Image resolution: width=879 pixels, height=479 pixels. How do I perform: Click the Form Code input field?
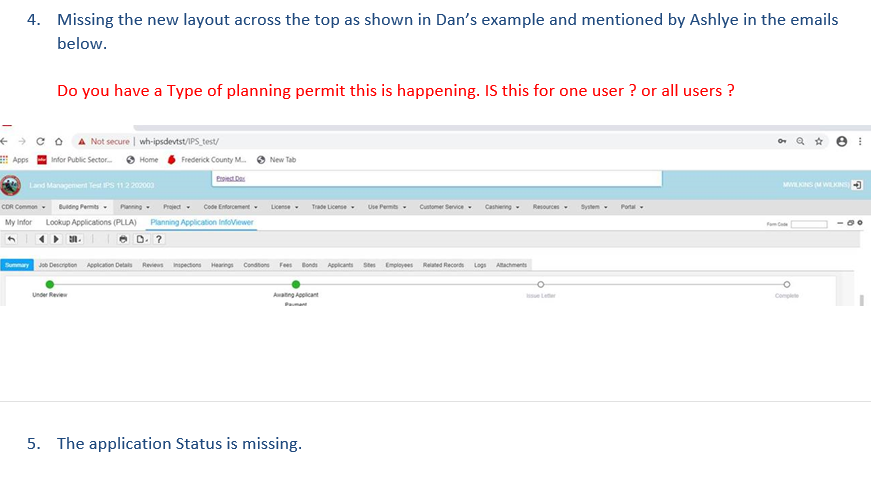point(809,224)
